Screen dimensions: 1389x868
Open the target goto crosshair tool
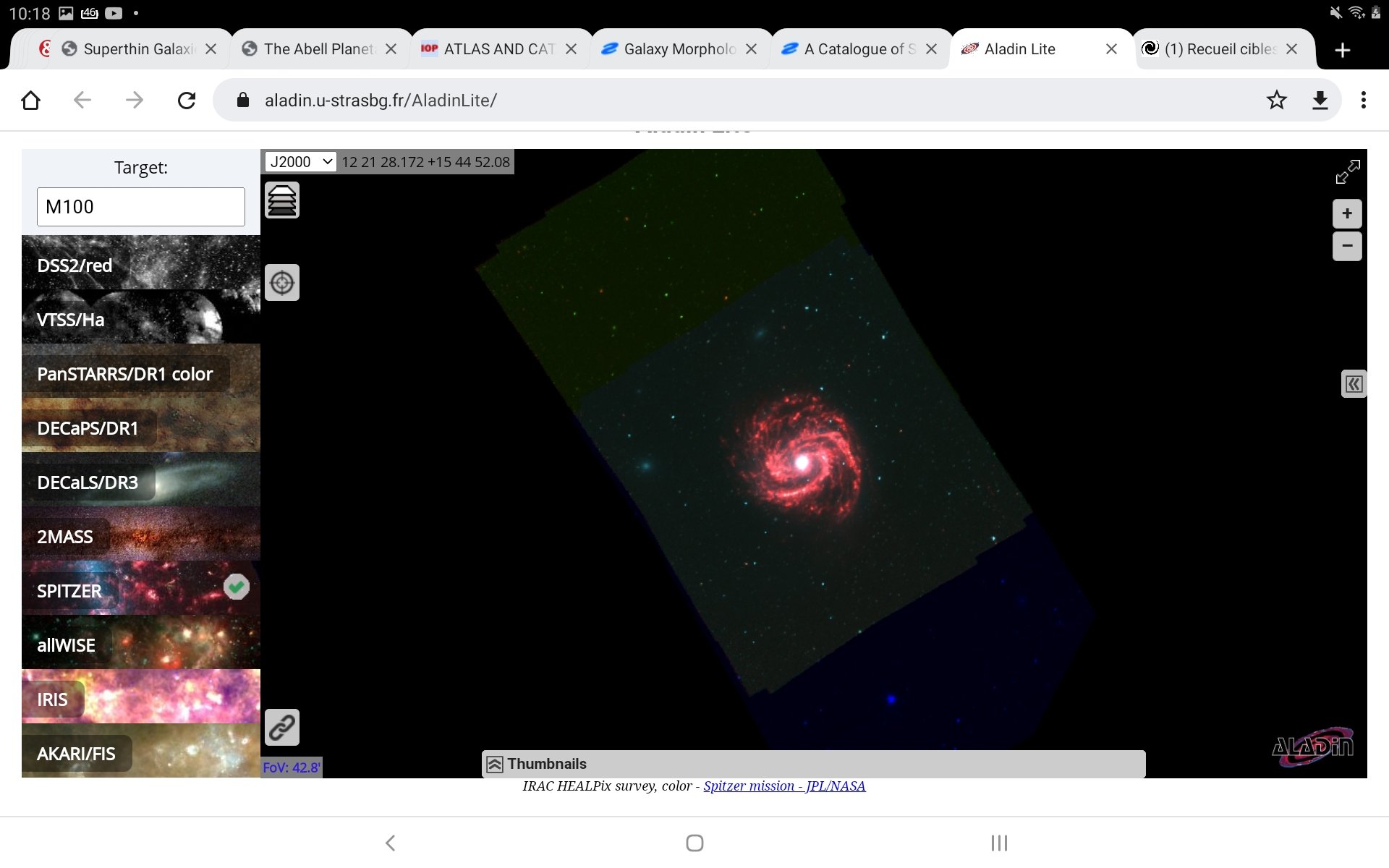tap(282, 283)
